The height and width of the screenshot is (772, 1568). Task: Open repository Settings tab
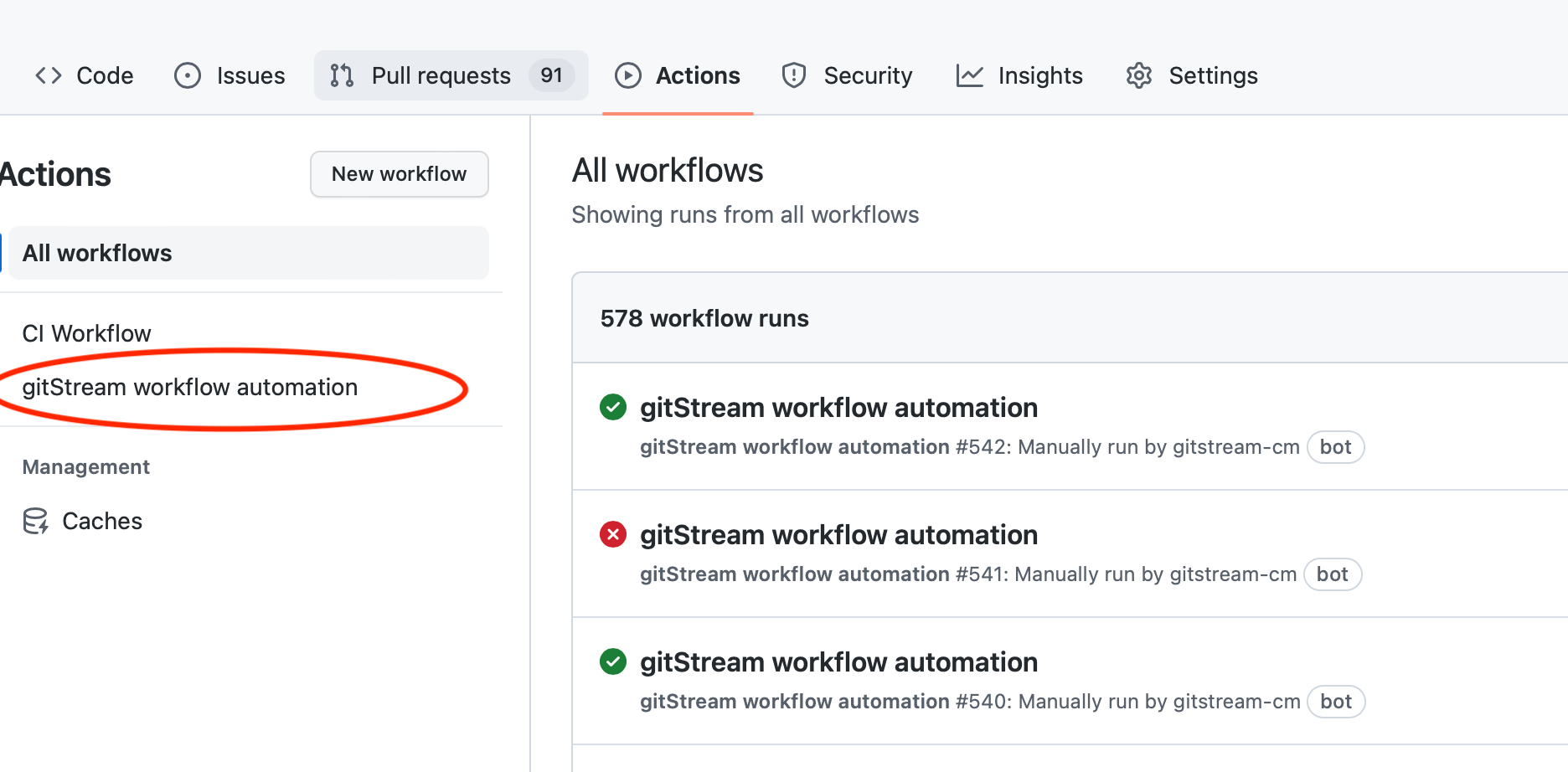click(x=1192, y=75)
